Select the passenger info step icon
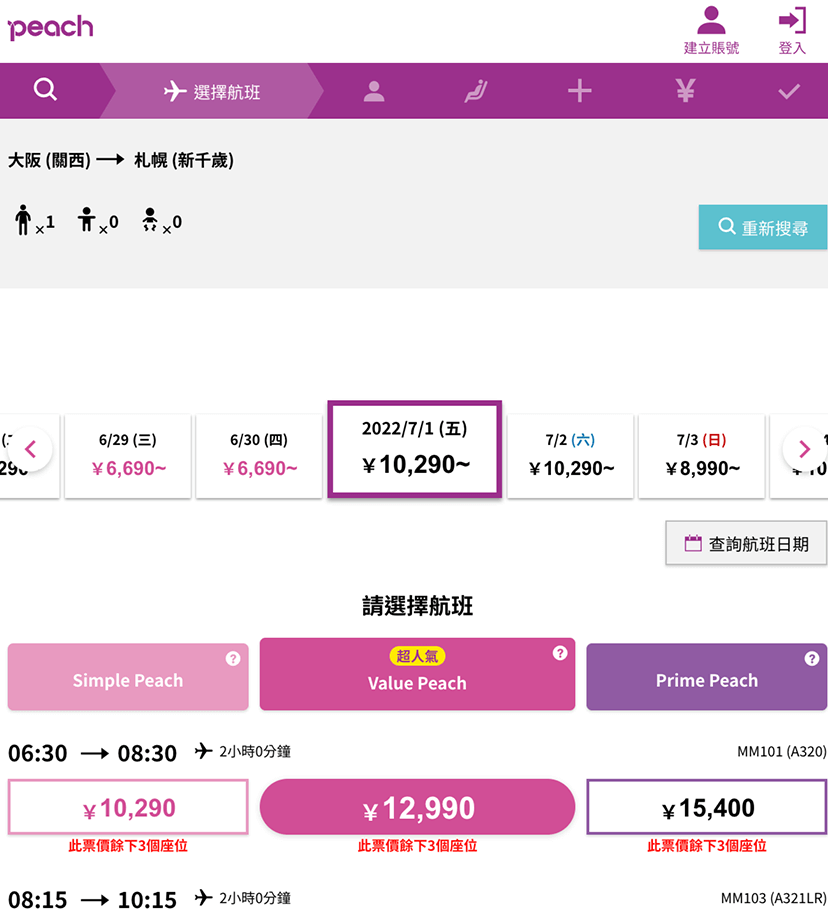This screenshot has width=828, height=915. click(x=373, y=91)
